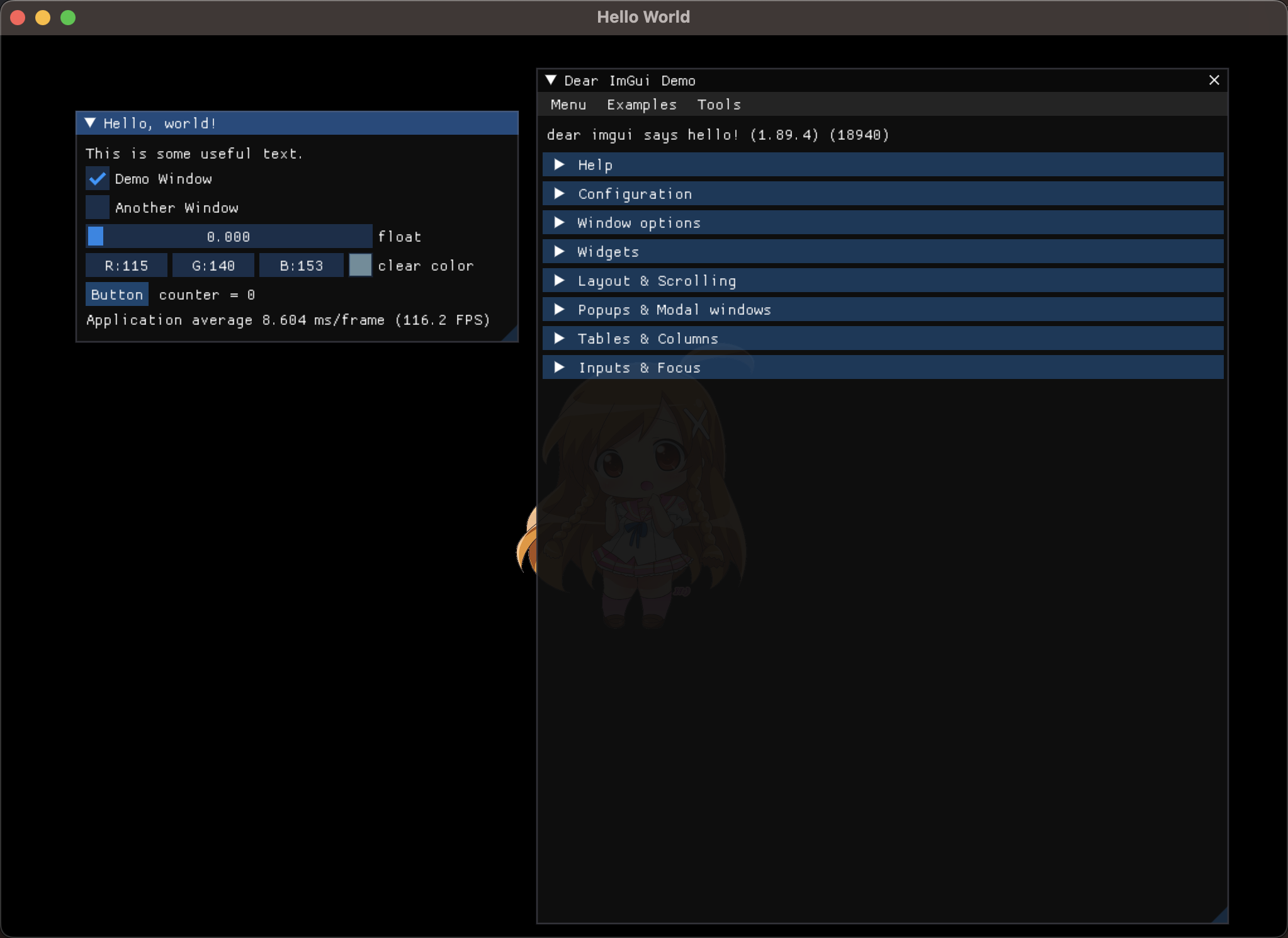This screenshot has width=1288, height=938.
Task: Open the Examples menu
Action: [x=641, y=105]
